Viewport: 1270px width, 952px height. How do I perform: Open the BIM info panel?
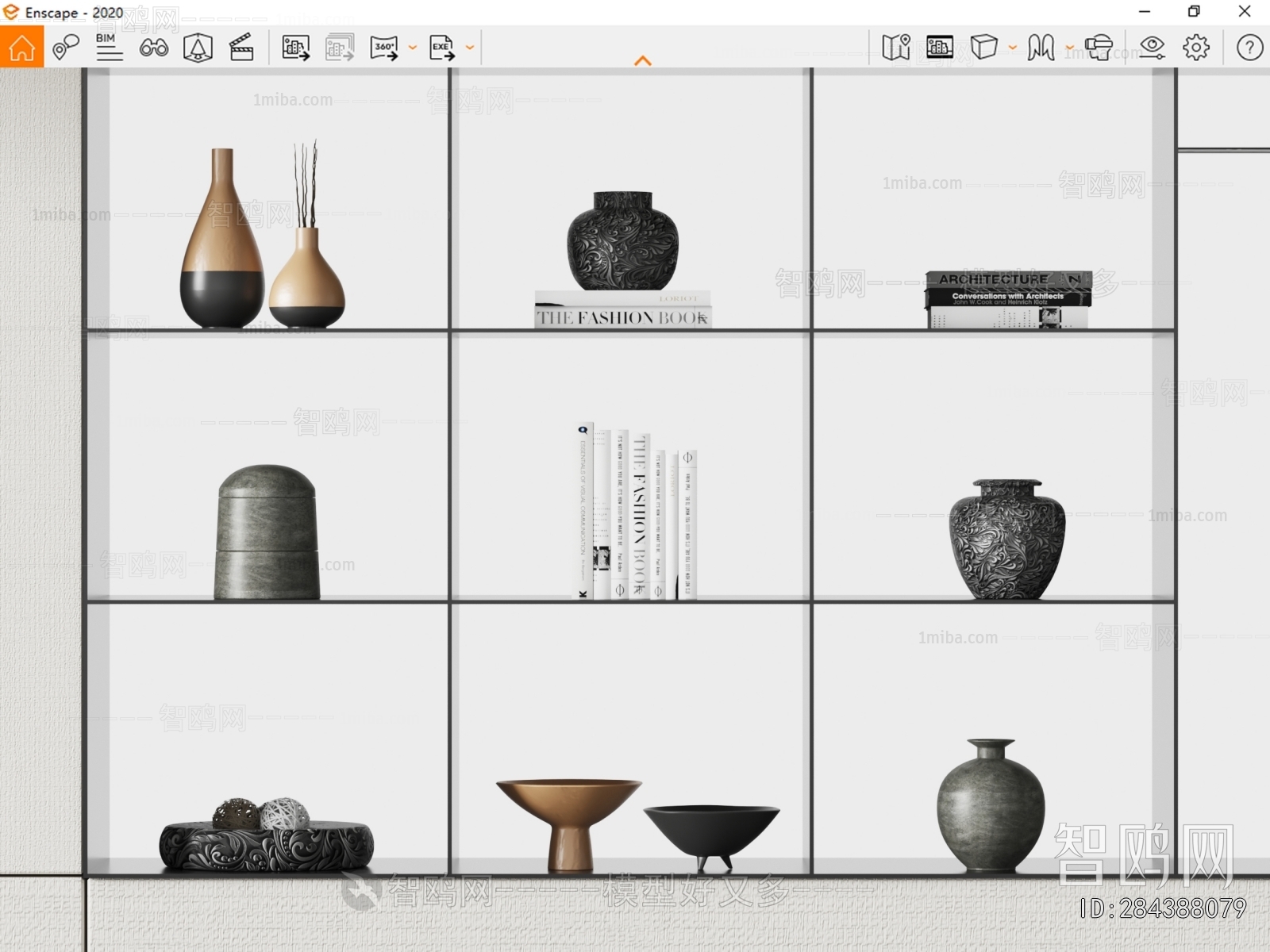pos(109,47)
